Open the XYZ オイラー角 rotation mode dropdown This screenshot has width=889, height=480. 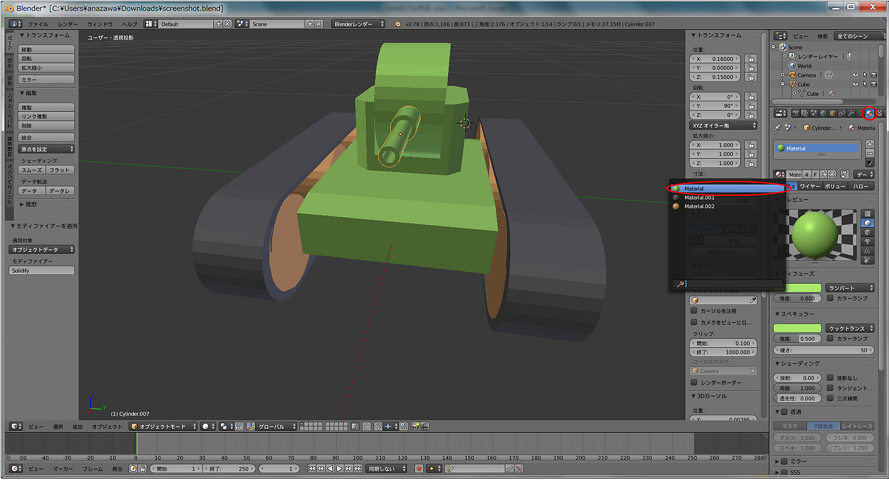pyautogui.click(x=725, y=125)
